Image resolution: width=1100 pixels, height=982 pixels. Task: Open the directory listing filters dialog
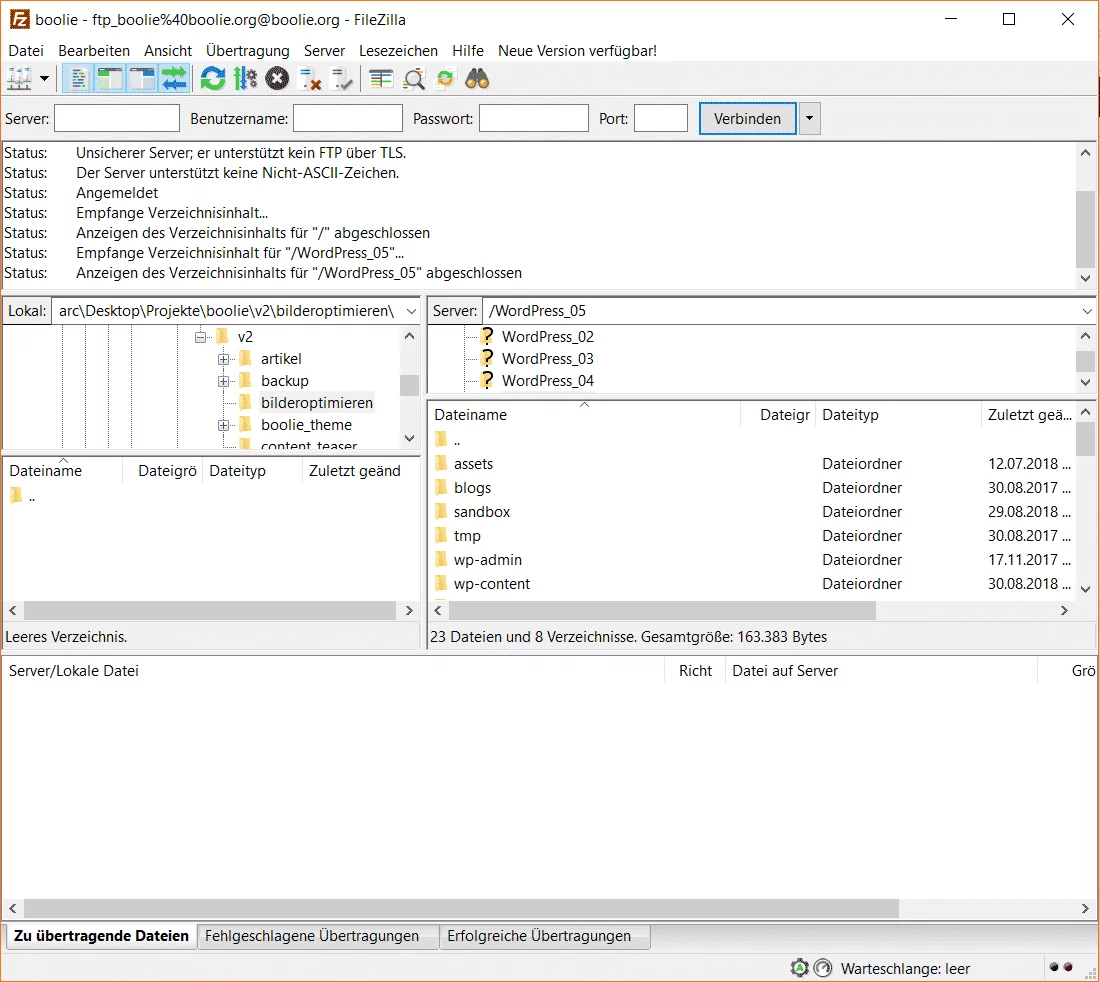tap(381, 79)
